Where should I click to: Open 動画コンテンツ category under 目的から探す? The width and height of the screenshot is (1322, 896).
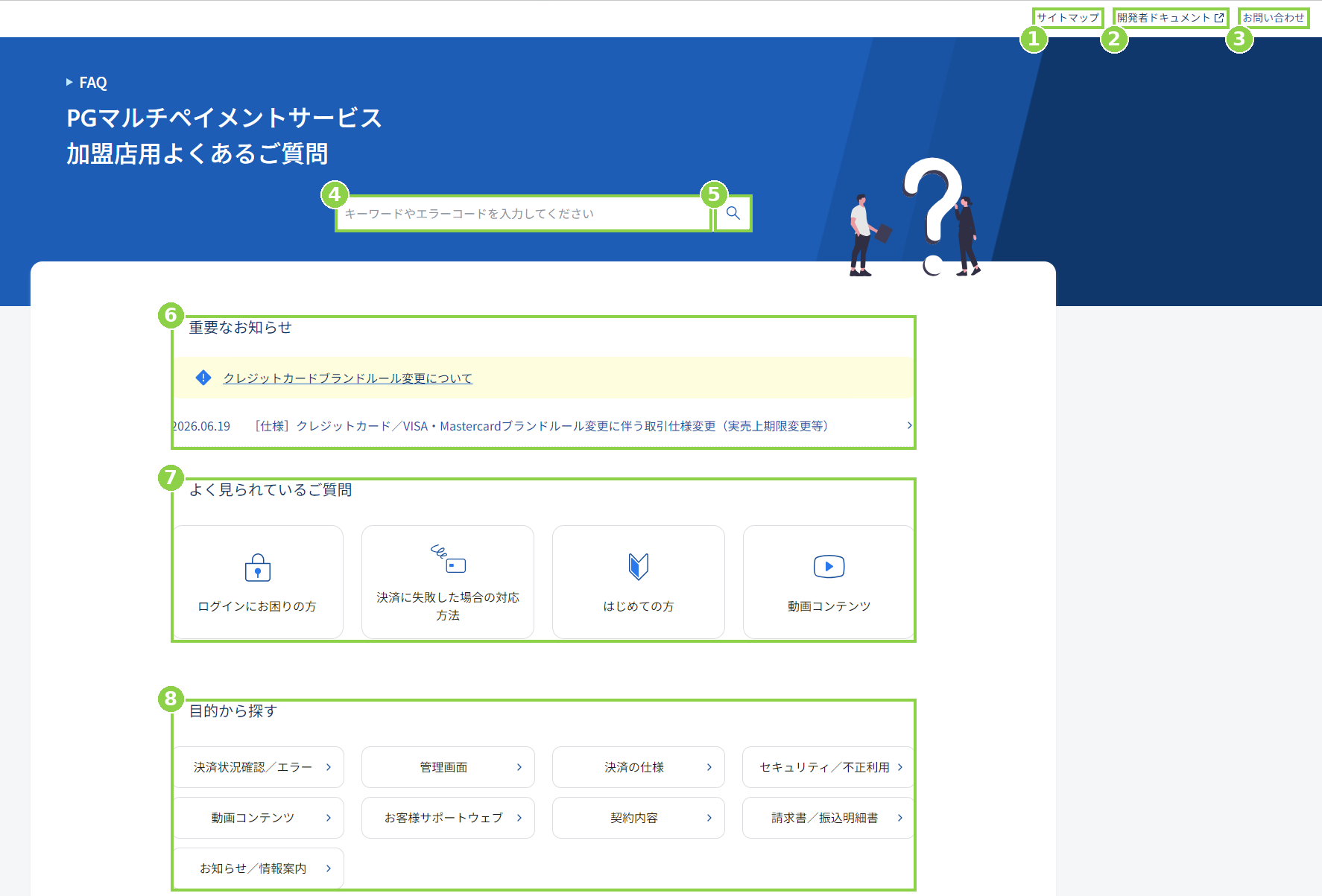[259, 818]
